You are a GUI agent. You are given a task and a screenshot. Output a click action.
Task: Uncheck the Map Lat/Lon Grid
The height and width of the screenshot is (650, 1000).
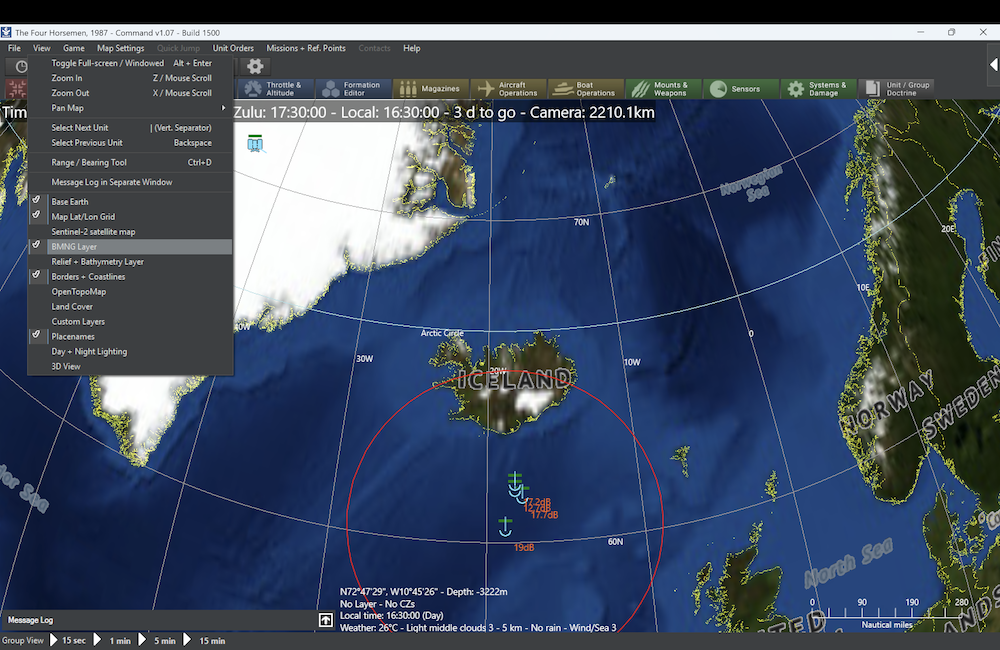[130, 217]
